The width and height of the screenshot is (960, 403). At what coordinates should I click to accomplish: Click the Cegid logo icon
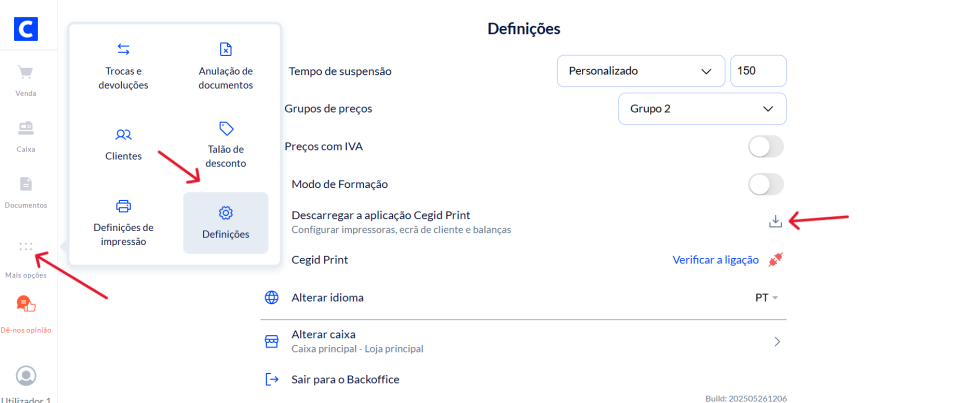coord(27,28)
